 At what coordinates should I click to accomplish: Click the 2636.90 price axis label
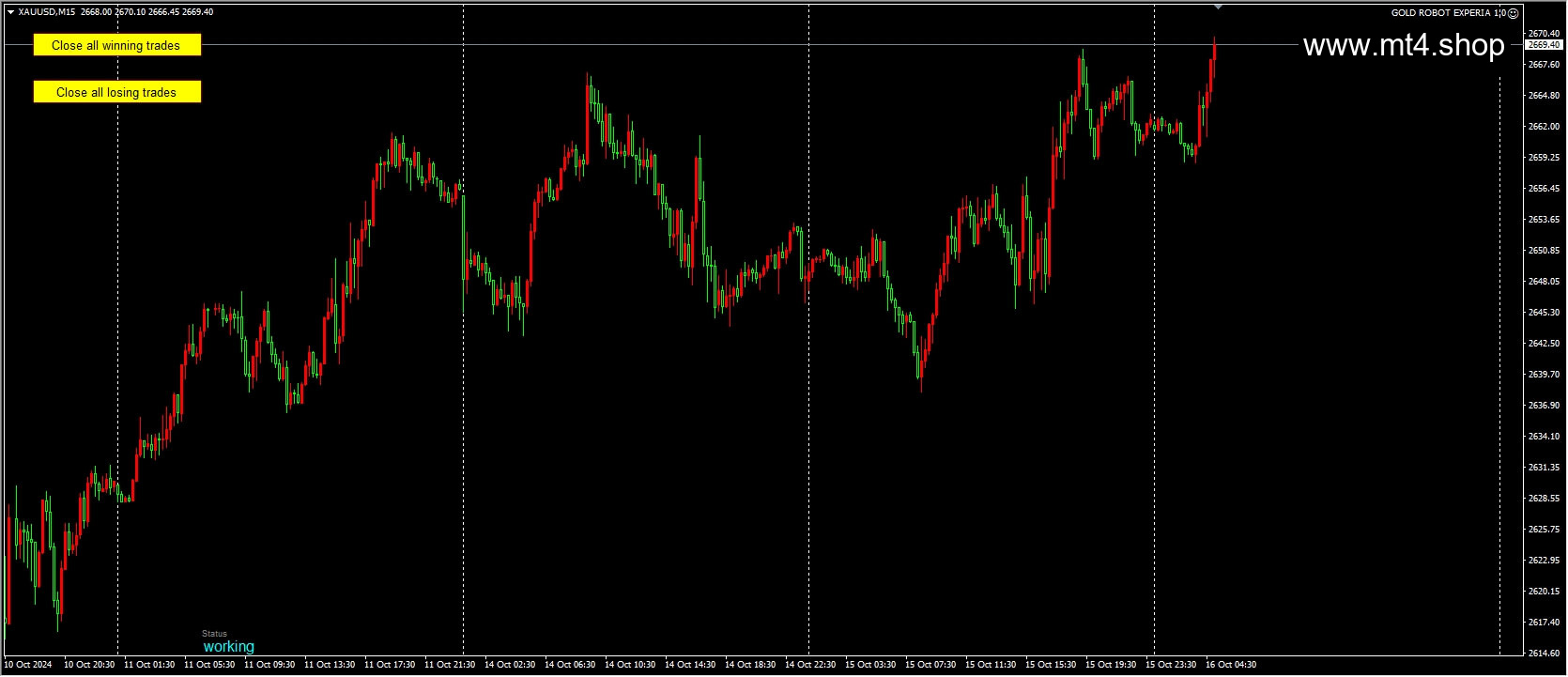[x=1544, y=406]
